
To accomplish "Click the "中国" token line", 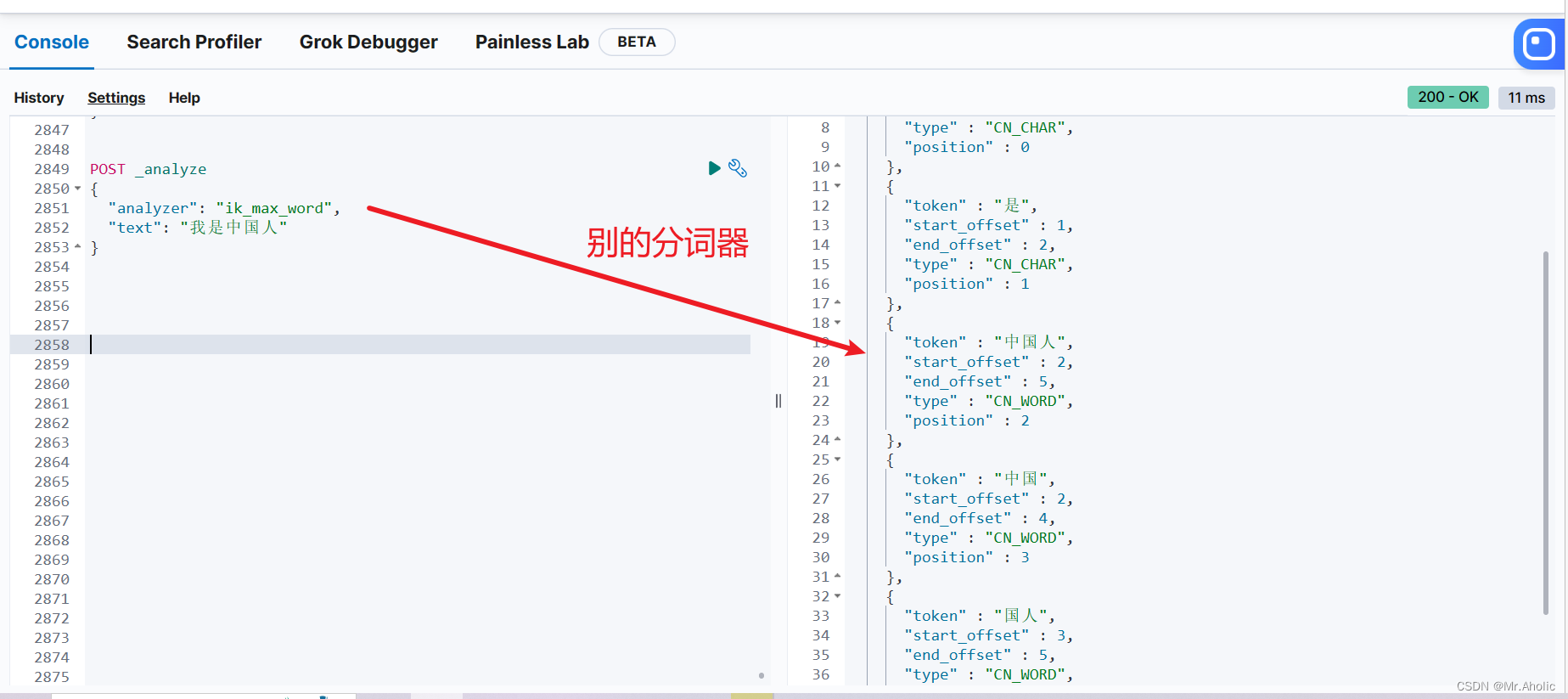I will pyautogui.click(x=980, y=479).
